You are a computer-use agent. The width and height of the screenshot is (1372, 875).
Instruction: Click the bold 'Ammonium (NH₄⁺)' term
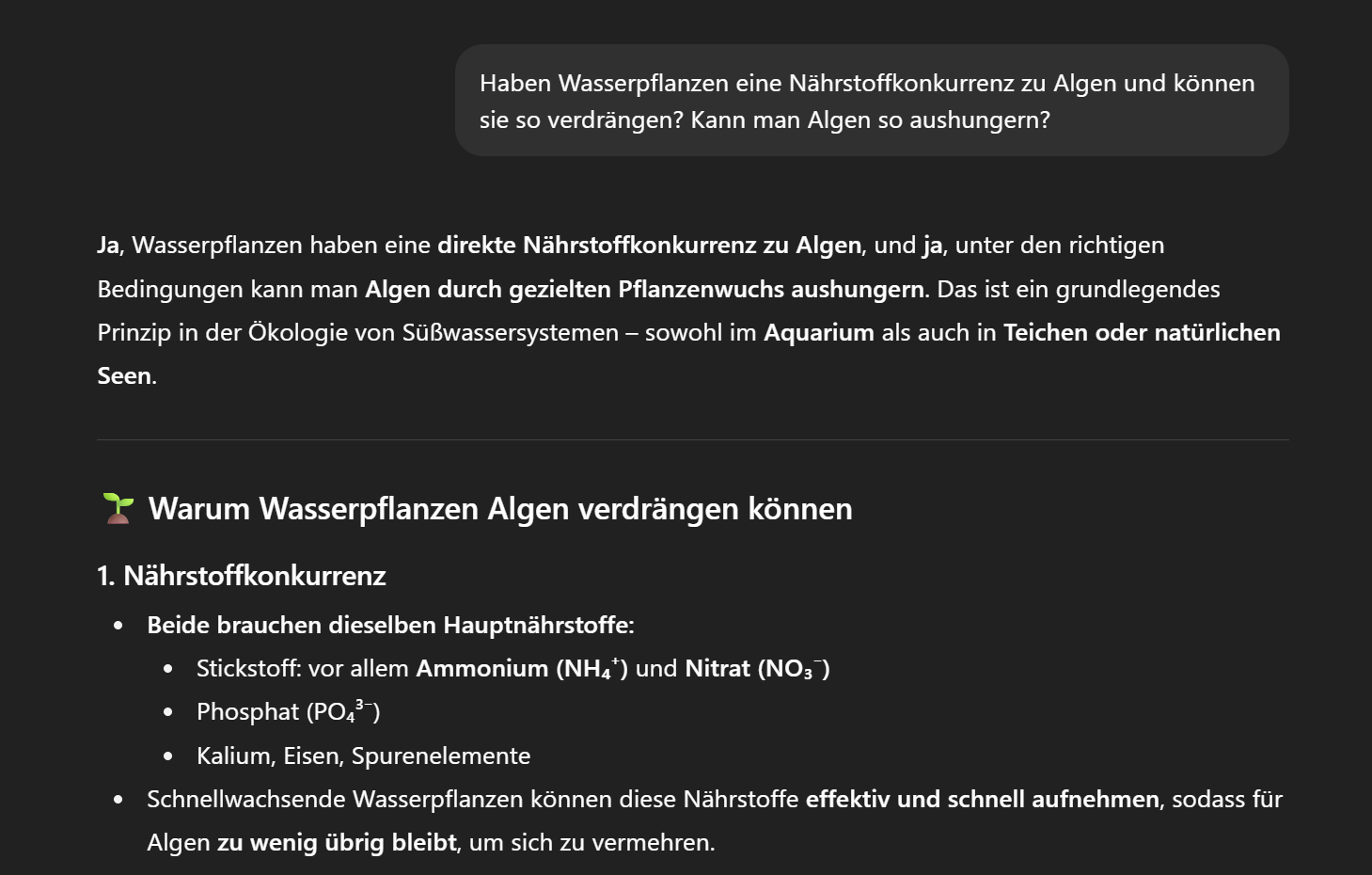tap(522, 669)
